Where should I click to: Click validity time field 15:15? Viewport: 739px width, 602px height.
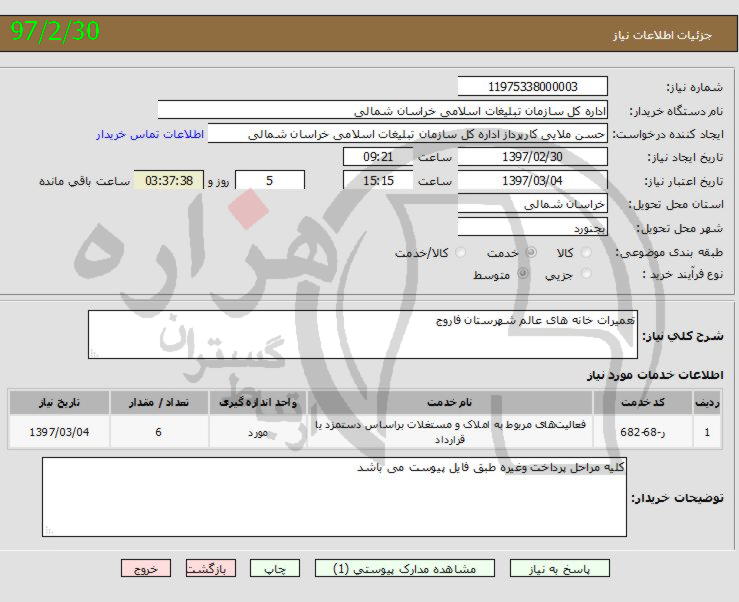tap(378, 181)
